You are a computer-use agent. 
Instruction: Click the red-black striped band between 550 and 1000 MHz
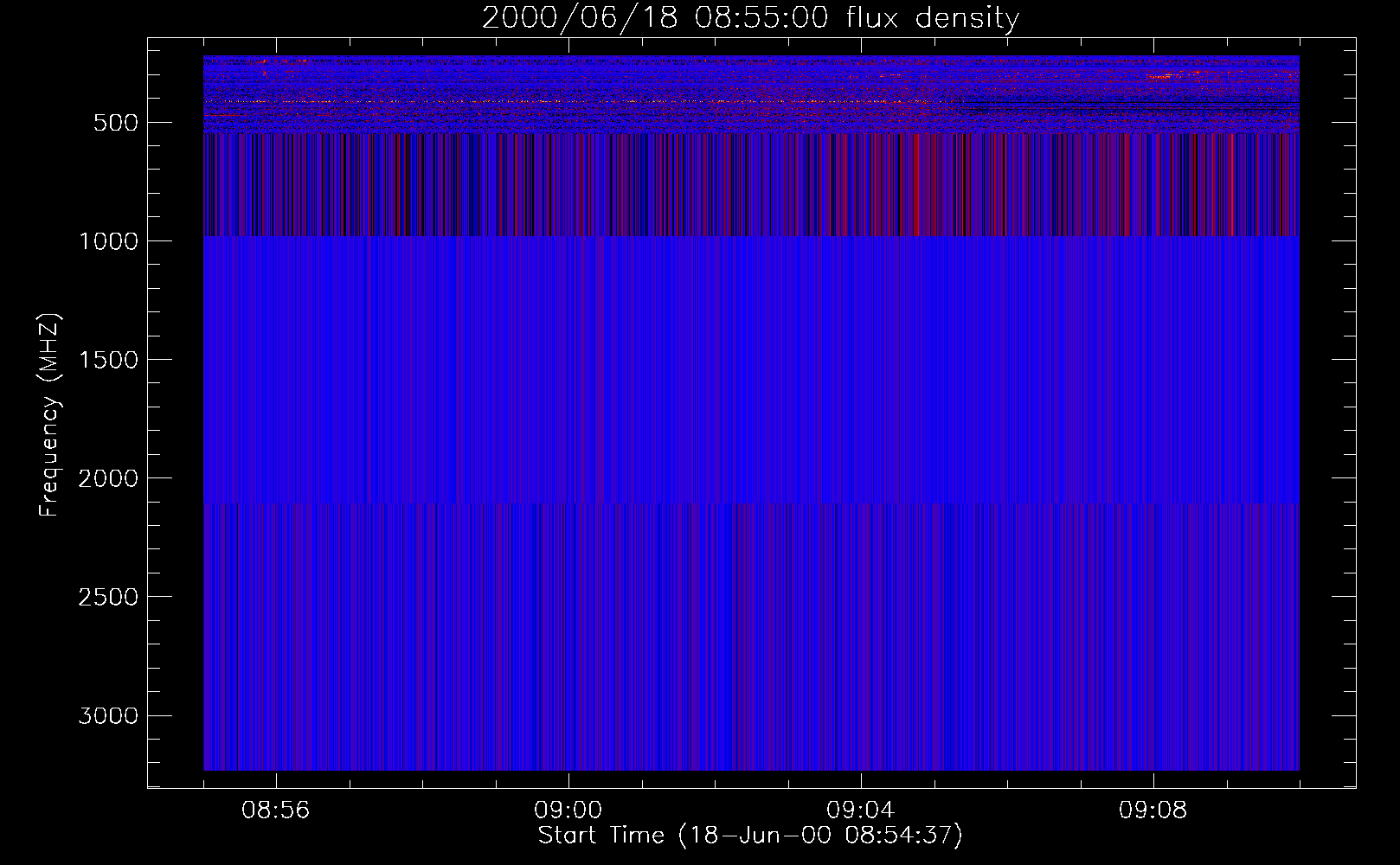click(606, 186)
